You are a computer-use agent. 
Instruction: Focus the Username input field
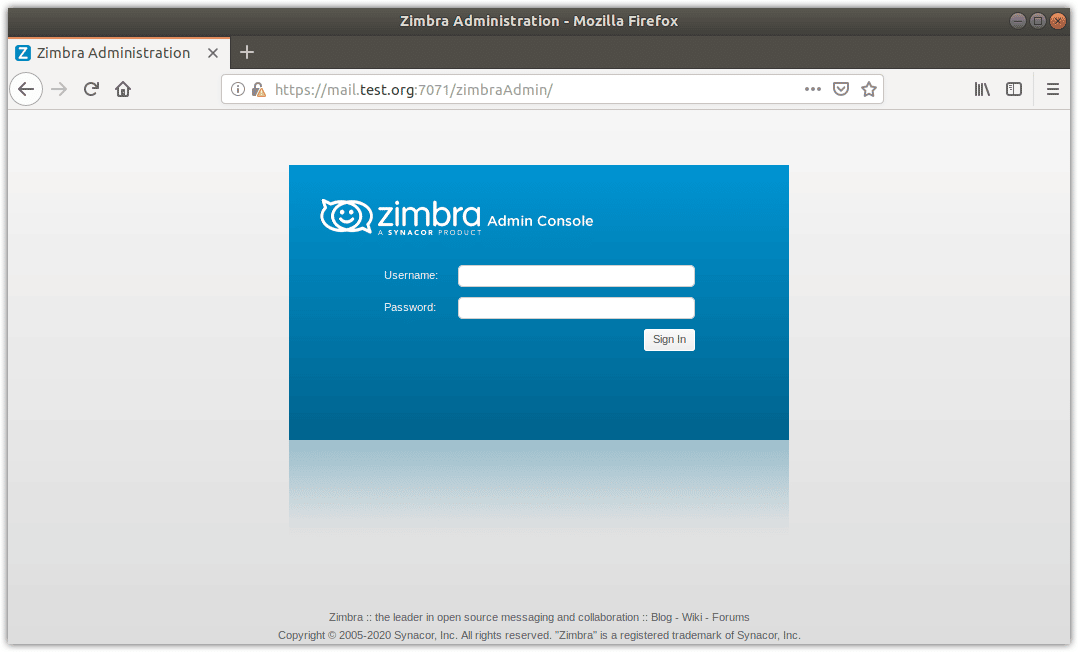pyautogui.click(x=576, y=276)
